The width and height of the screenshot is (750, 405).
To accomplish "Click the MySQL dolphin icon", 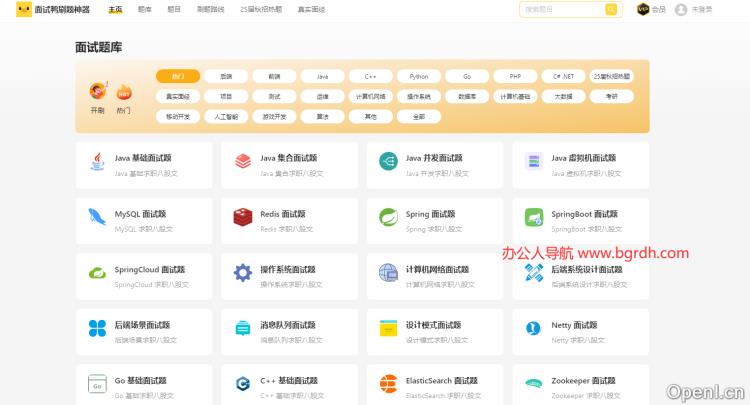I will [x=97, y=217].
